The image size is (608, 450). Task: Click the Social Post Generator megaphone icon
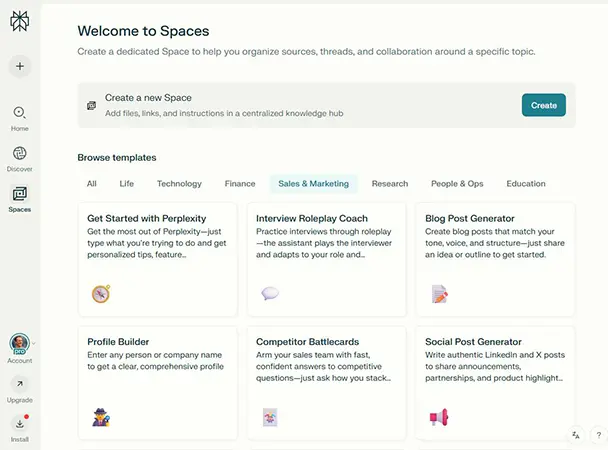(x=439, y=417)
